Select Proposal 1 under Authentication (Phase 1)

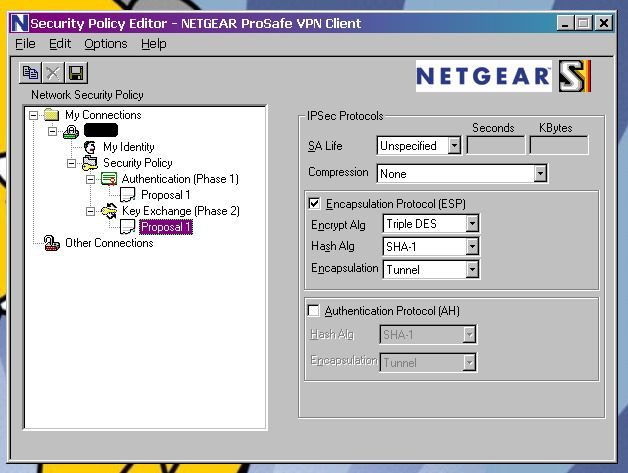click(165, 195)
